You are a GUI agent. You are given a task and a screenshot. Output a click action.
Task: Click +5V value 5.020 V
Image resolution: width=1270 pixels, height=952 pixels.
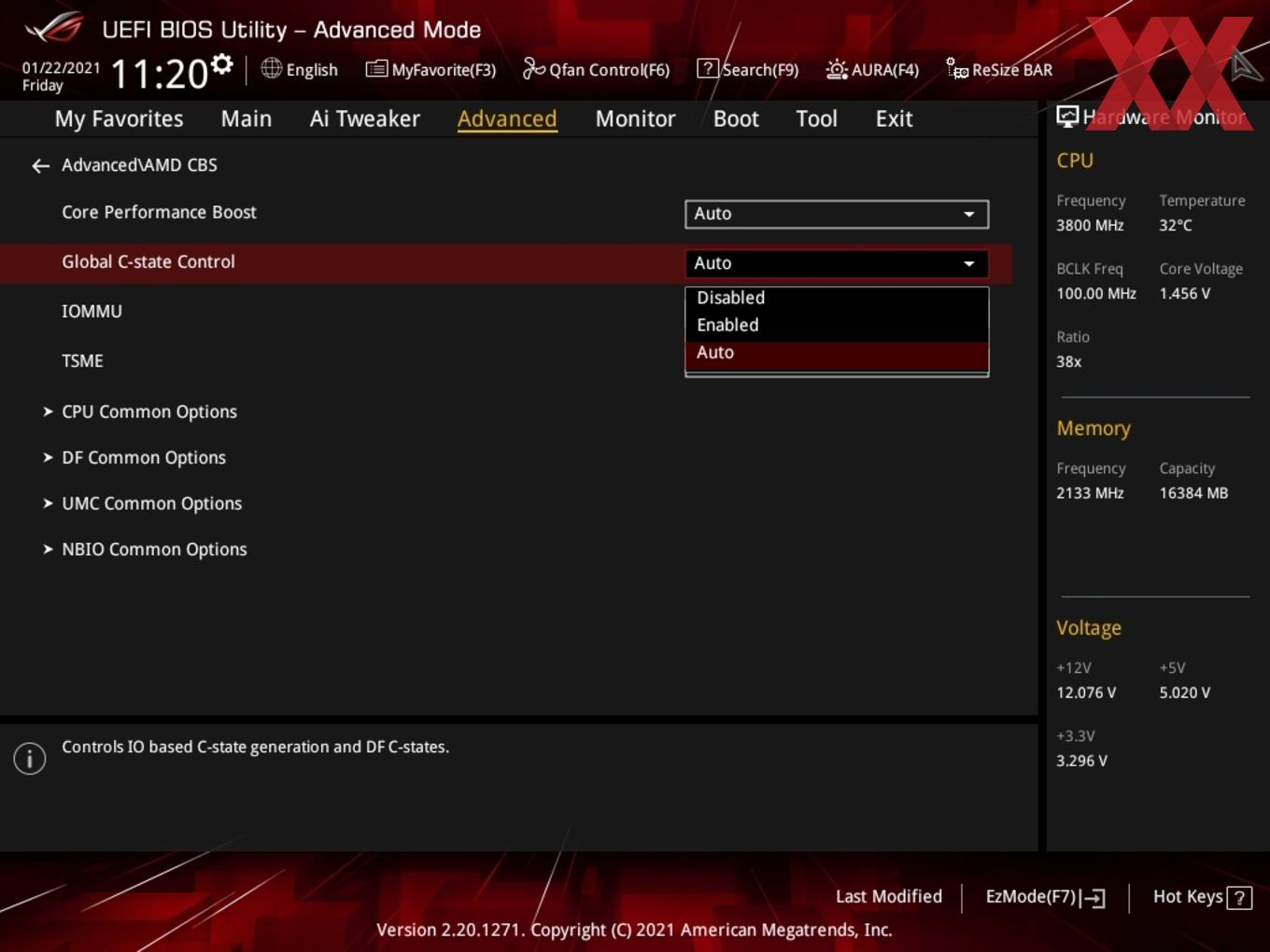tap(1184, 693)
